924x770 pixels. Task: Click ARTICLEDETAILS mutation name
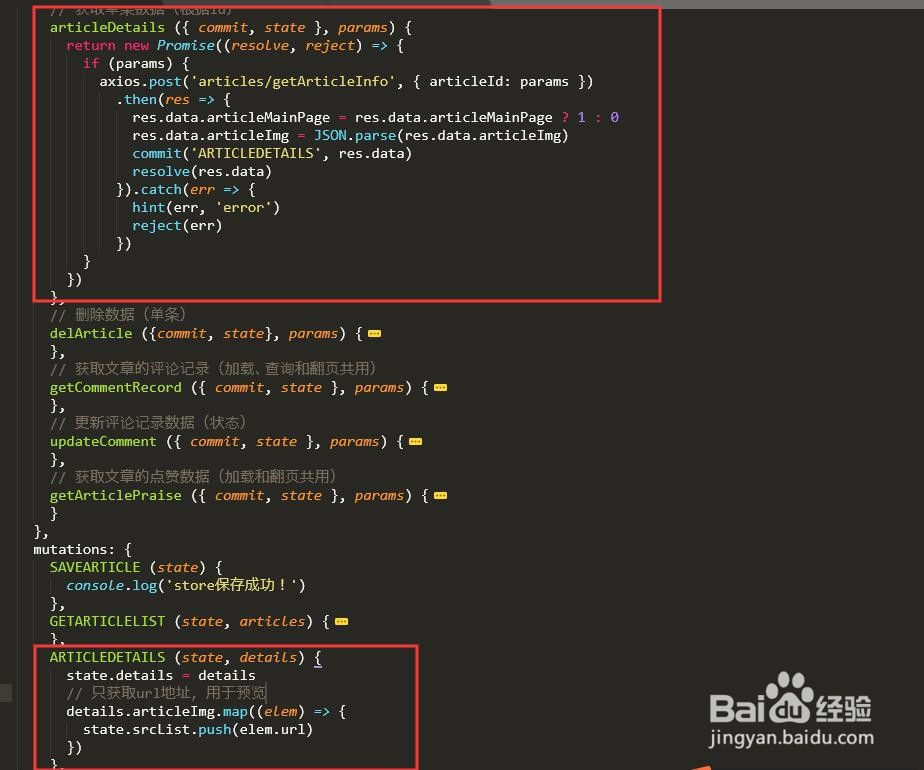pos(107,657)
